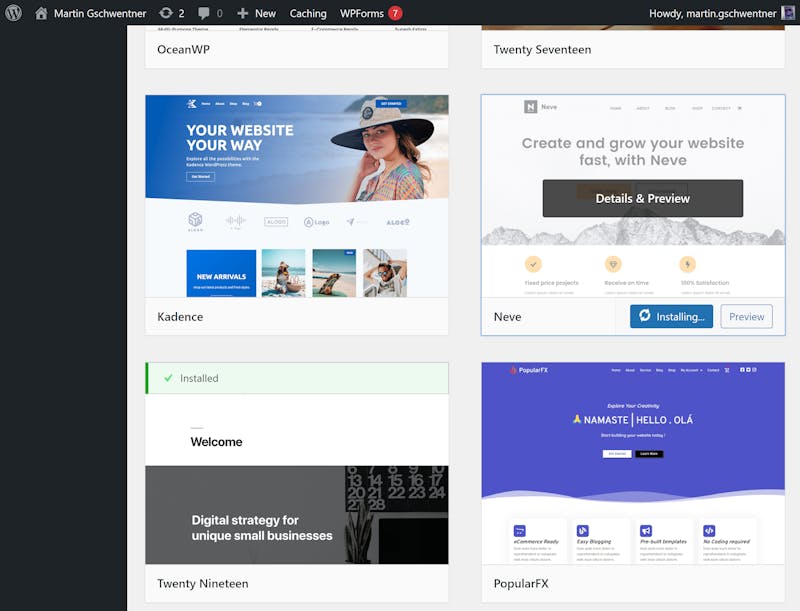Click the green Installed checkmark icon
The height and width of the screenshot is (611, 800).
(x=168, y=378)
